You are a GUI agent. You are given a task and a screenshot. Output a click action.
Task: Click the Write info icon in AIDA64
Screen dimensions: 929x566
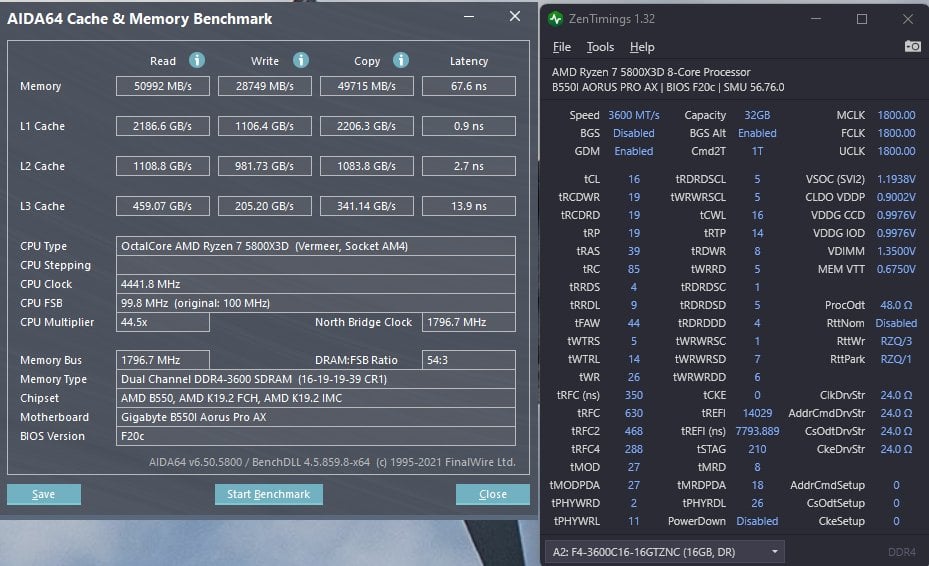[x=301, y=60]
